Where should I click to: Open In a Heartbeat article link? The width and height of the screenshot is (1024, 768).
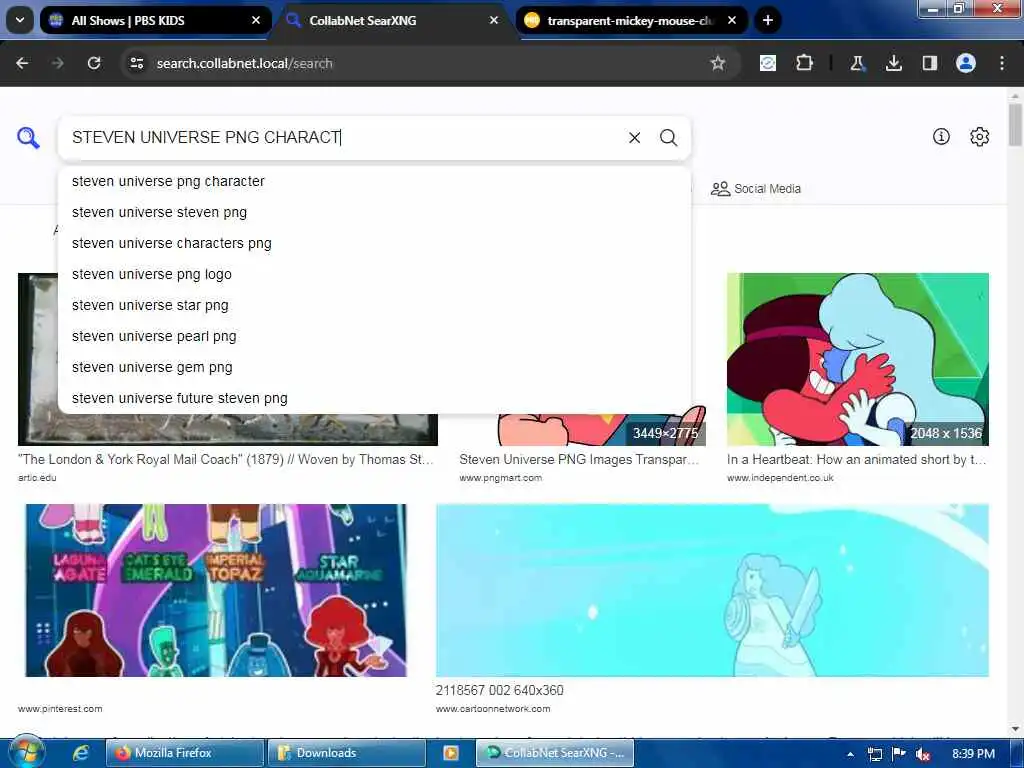[x=856, y=459]
